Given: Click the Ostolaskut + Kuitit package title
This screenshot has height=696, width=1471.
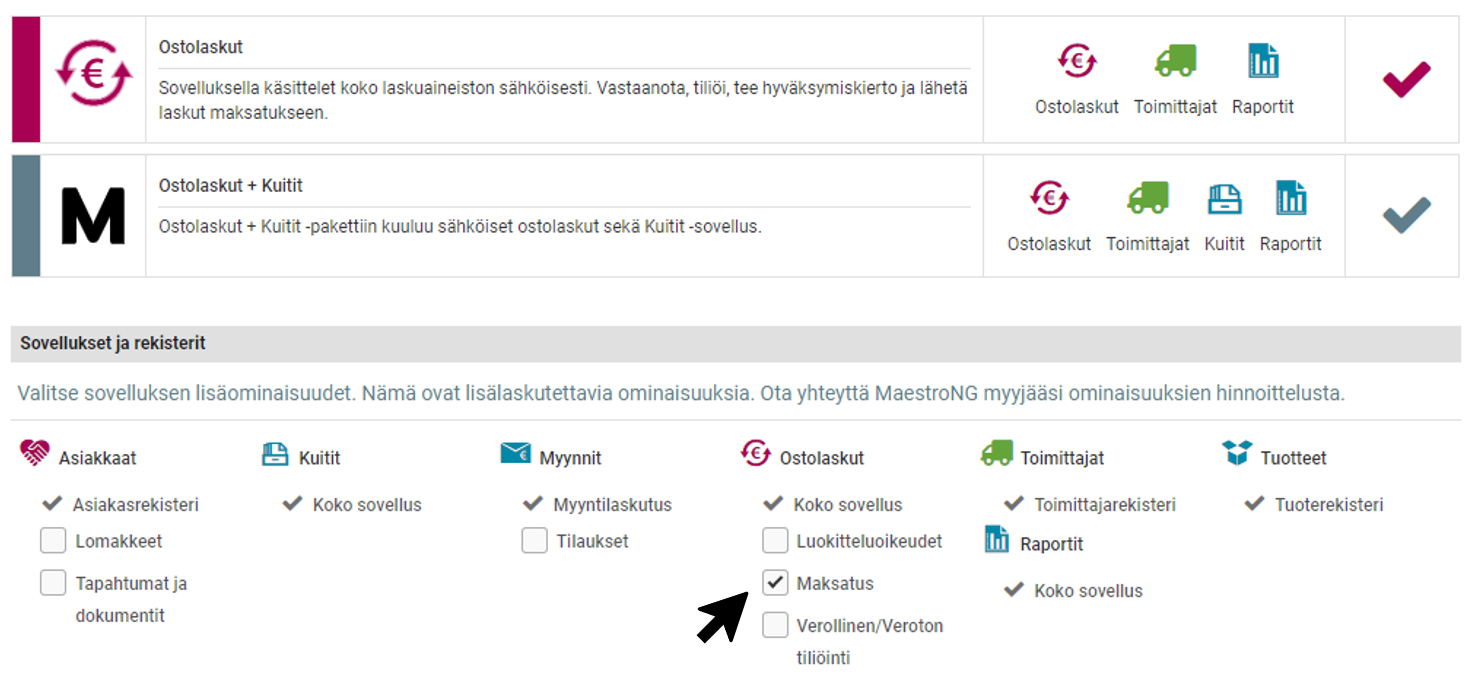Looking at the screenshot, I should (x=231, y=186).
